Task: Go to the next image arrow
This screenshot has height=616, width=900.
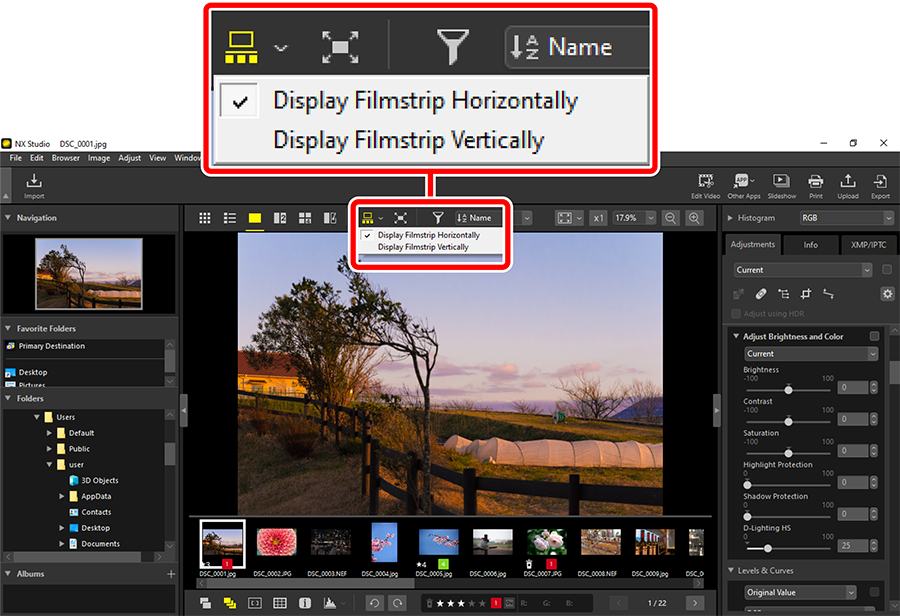Action: pos(695,603)
